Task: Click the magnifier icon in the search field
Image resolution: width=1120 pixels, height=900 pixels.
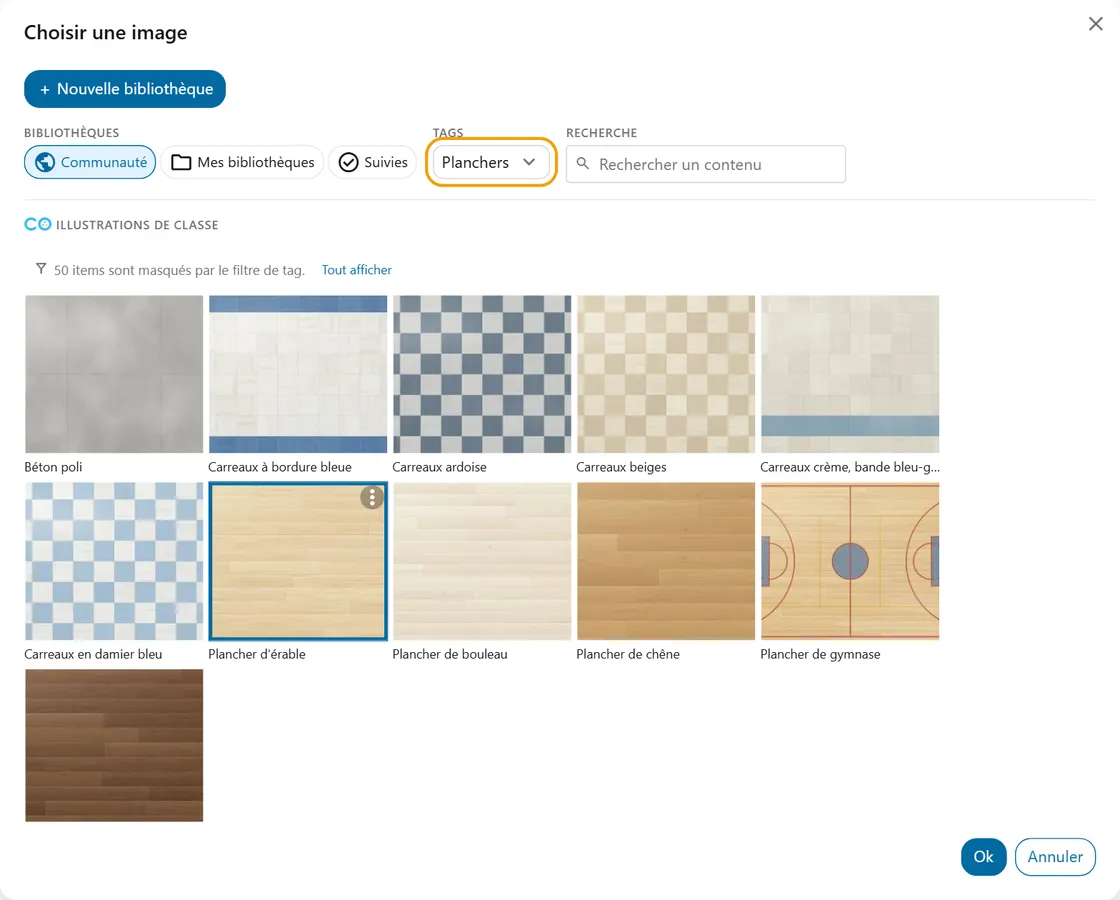Action: pos(583,164)
